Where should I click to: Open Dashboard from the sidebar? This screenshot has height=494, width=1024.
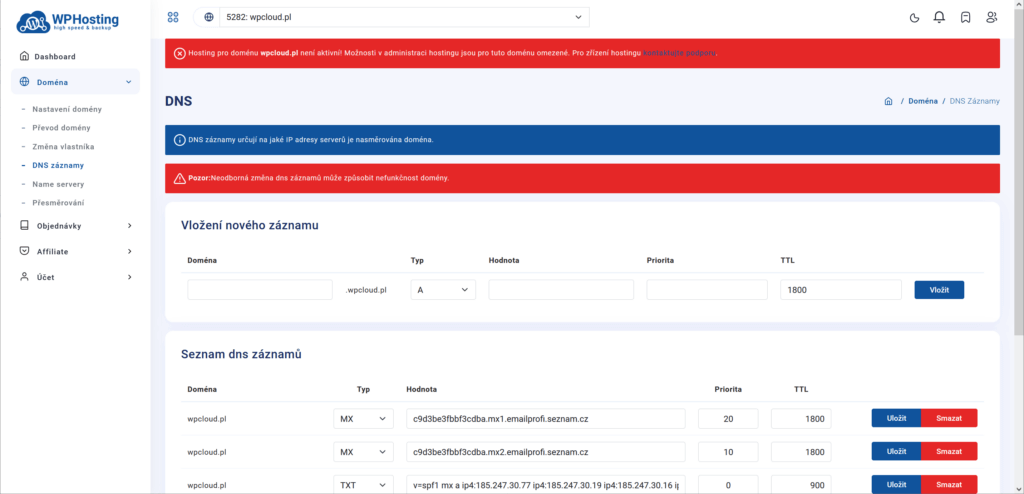[x=54, y=56]
